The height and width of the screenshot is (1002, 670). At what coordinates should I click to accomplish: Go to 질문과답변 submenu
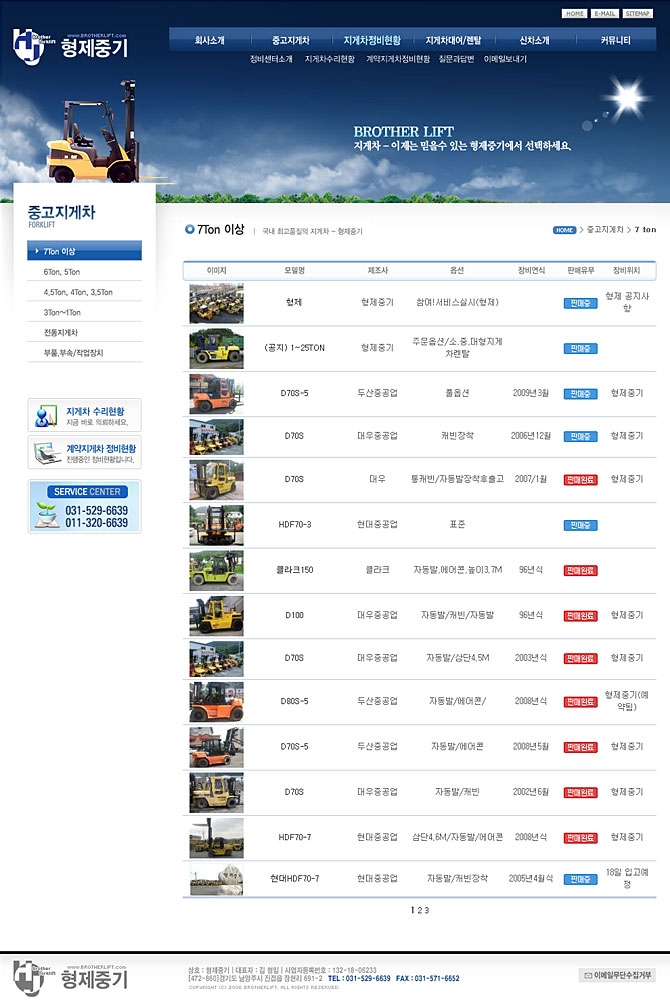tap(456, 59)
